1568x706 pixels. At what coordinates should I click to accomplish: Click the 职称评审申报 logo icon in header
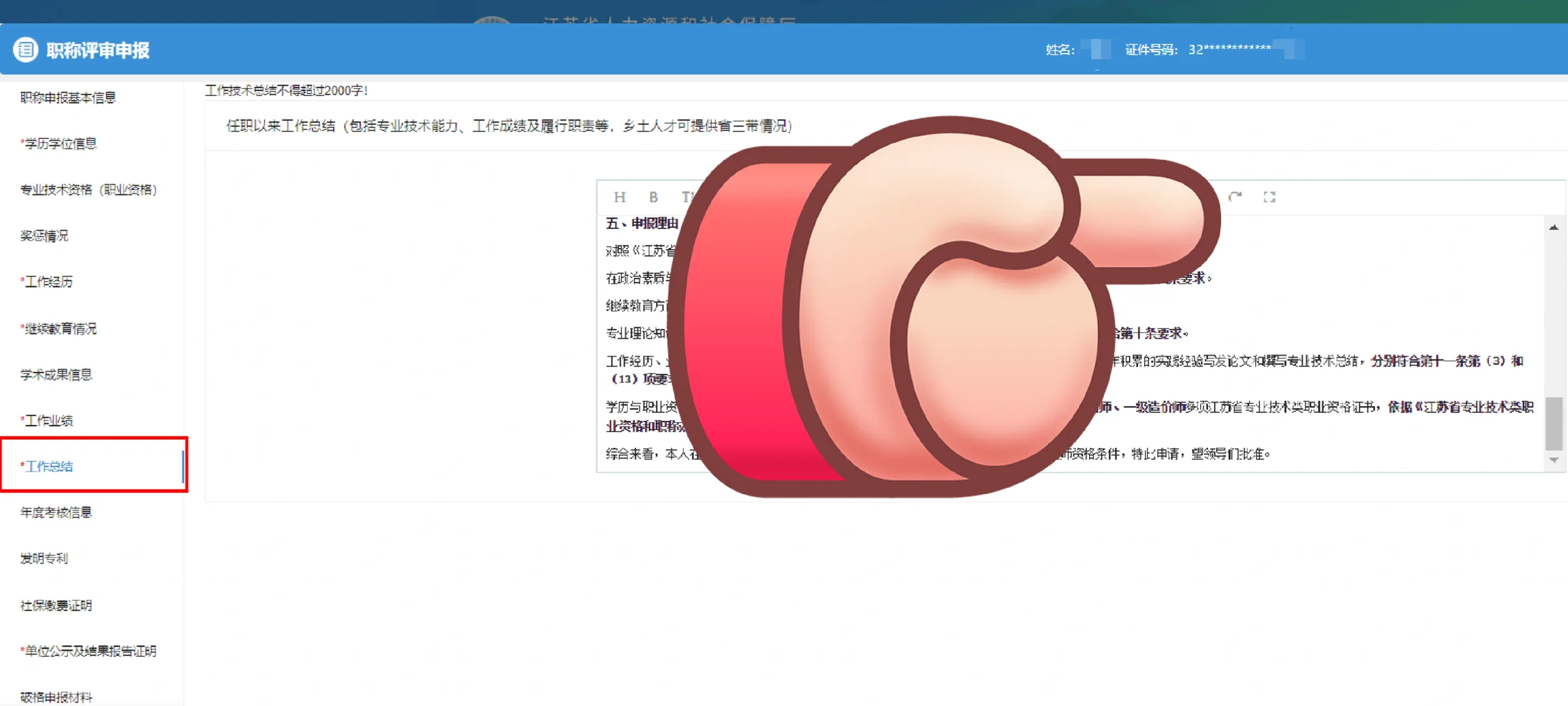(27, 50)
